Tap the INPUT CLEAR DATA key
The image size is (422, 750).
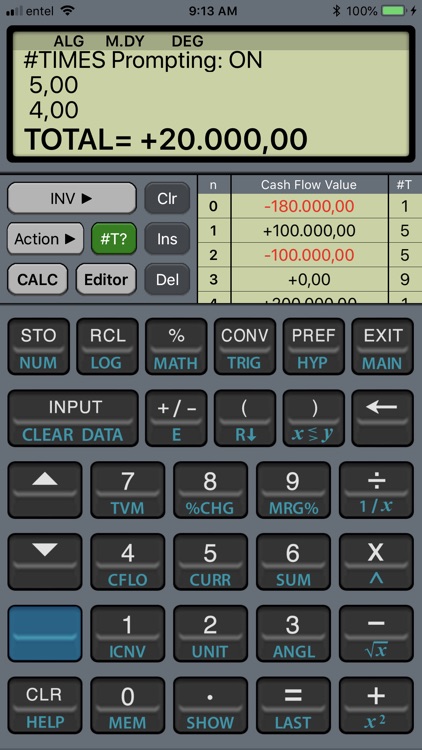pos(73,418)
